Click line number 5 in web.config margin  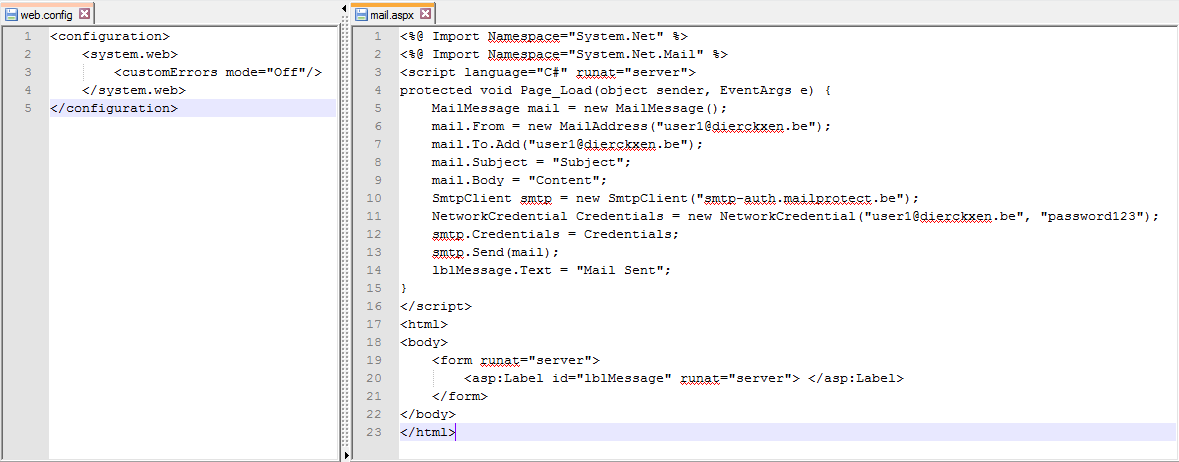coord(28,108)
